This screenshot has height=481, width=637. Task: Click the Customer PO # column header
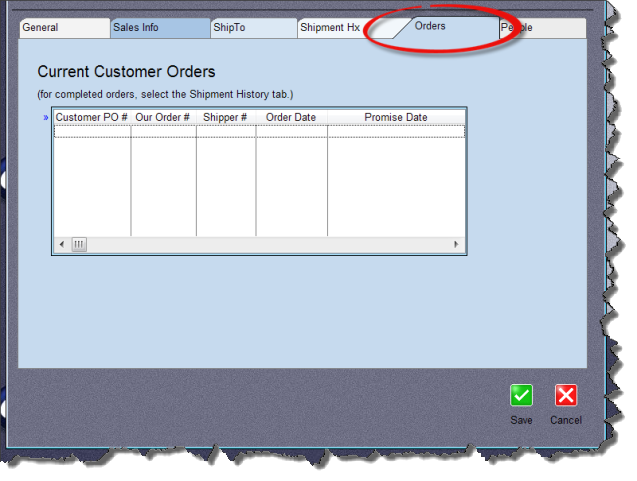91,117
